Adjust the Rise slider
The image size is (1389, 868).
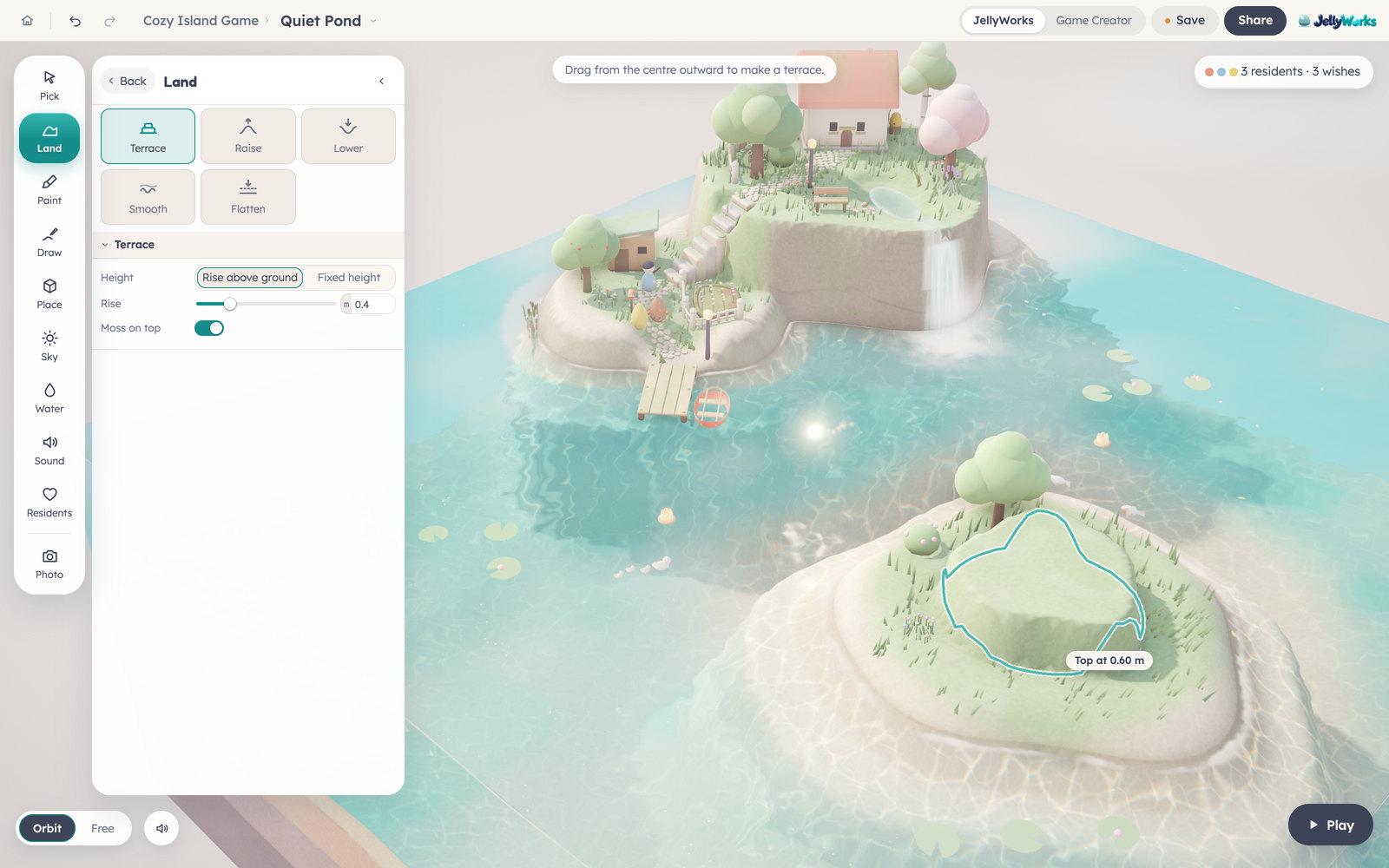pos(266,304)
